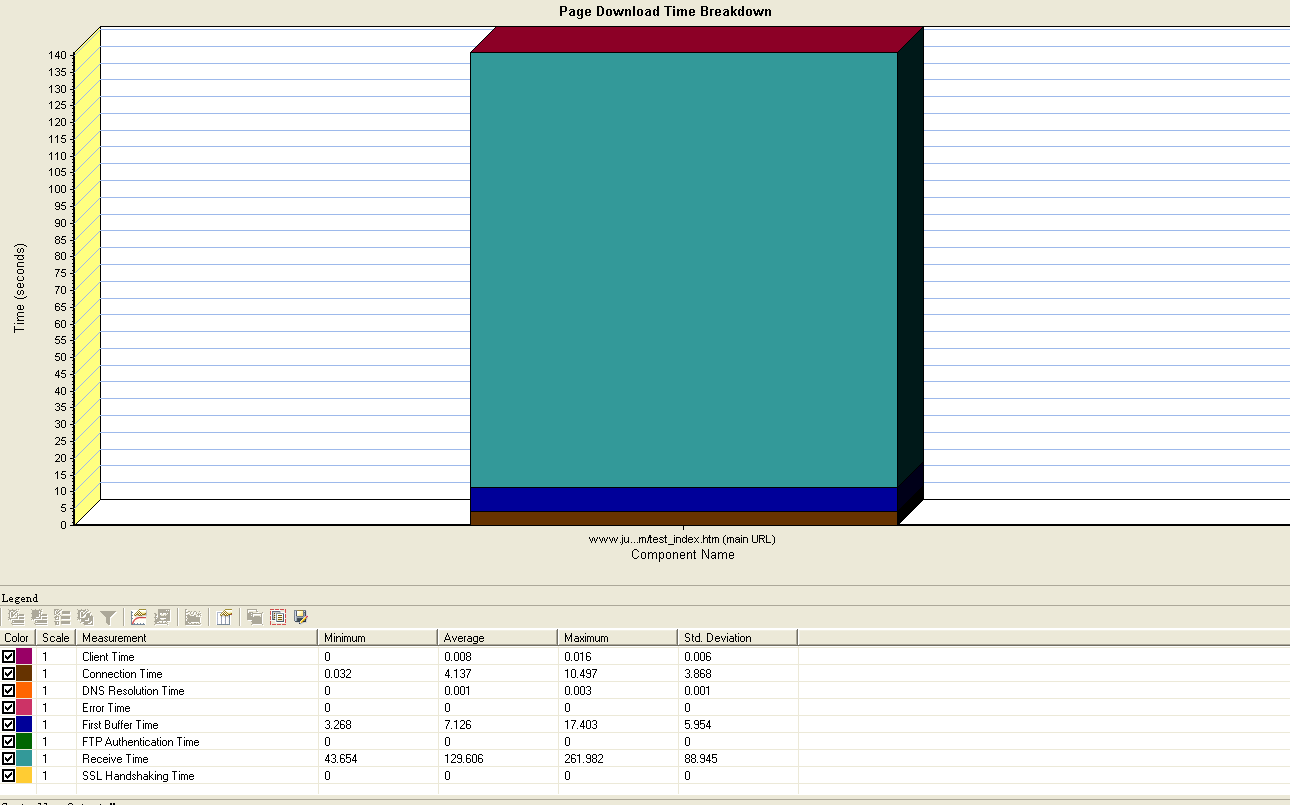Select the 'Receive Time' measurement name
The width and height of the screenshot is (1290, 805).
point(115,758)
